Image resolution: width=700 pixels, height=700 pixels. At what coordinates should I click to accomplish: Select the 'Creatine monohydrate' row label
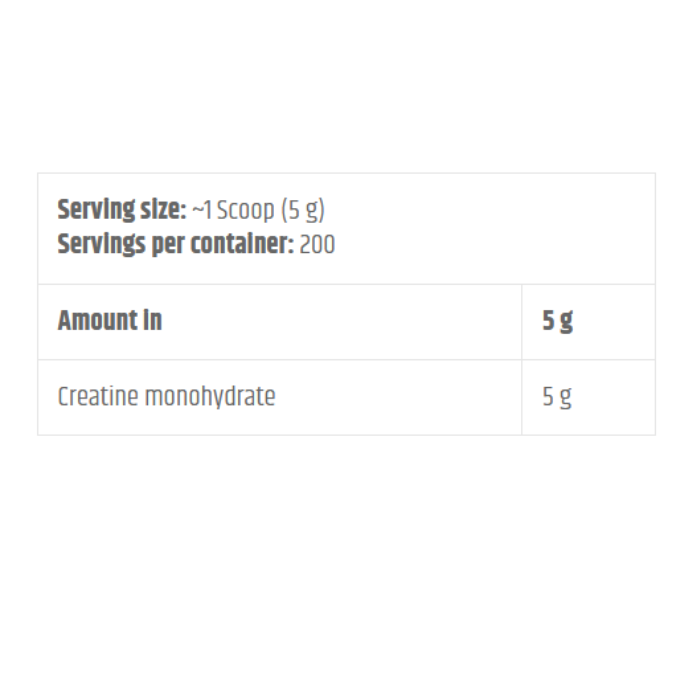click(167, 396)
